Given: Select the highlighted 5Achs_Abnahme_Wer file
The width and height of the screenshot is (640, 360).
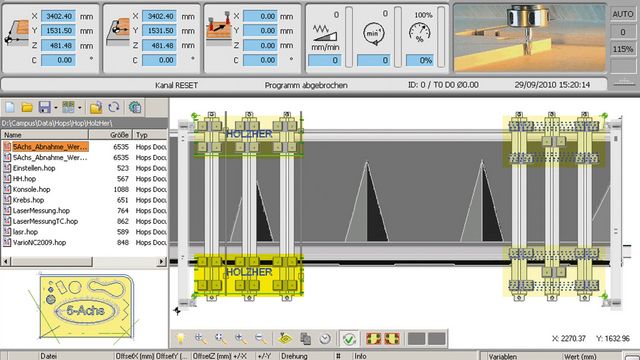Looking at the screenshot, I should (x=50, y=147).
